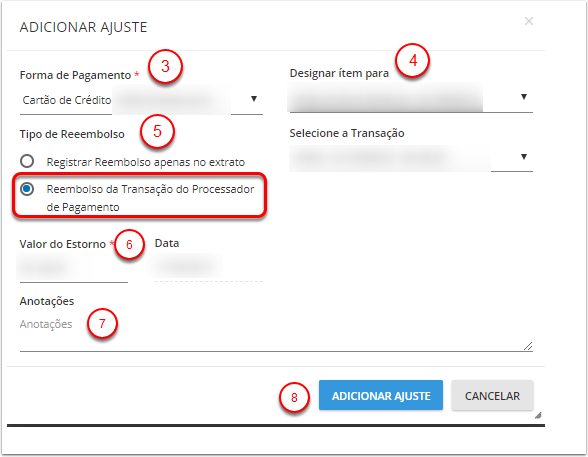Click the Valor do Estorno input field
Viewport: 588px width, 457px height.
point(74,268)
